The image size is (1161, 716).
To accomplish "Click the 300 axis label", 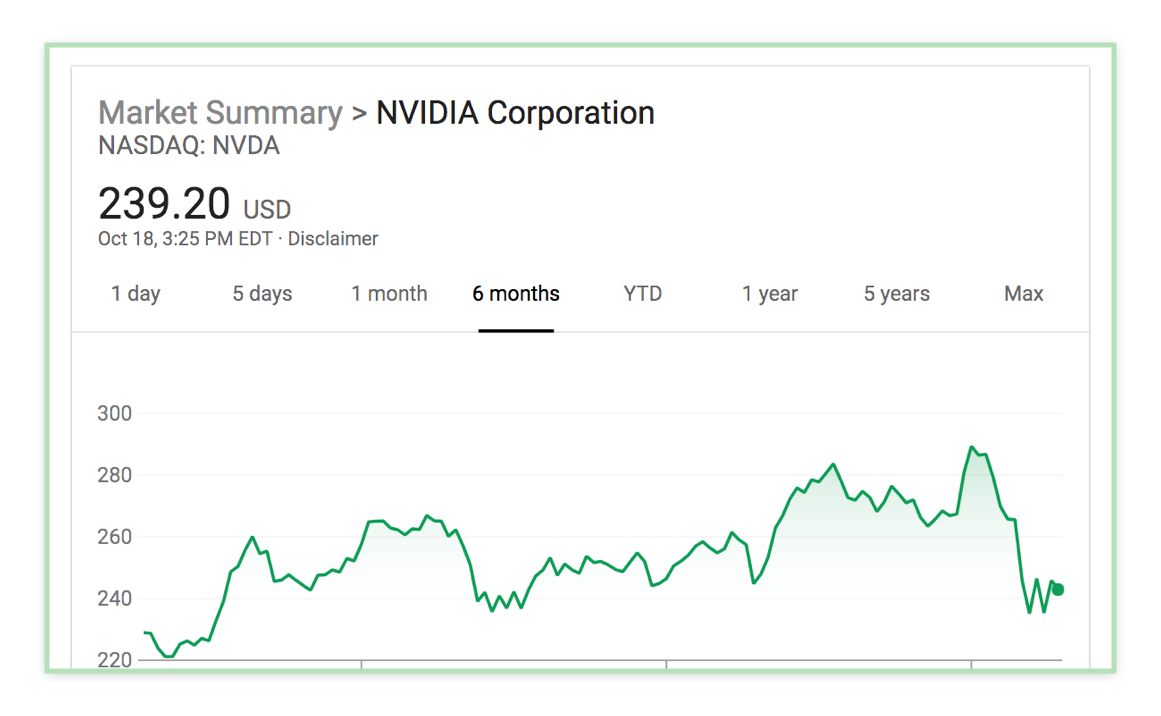I will click(115, 413).
